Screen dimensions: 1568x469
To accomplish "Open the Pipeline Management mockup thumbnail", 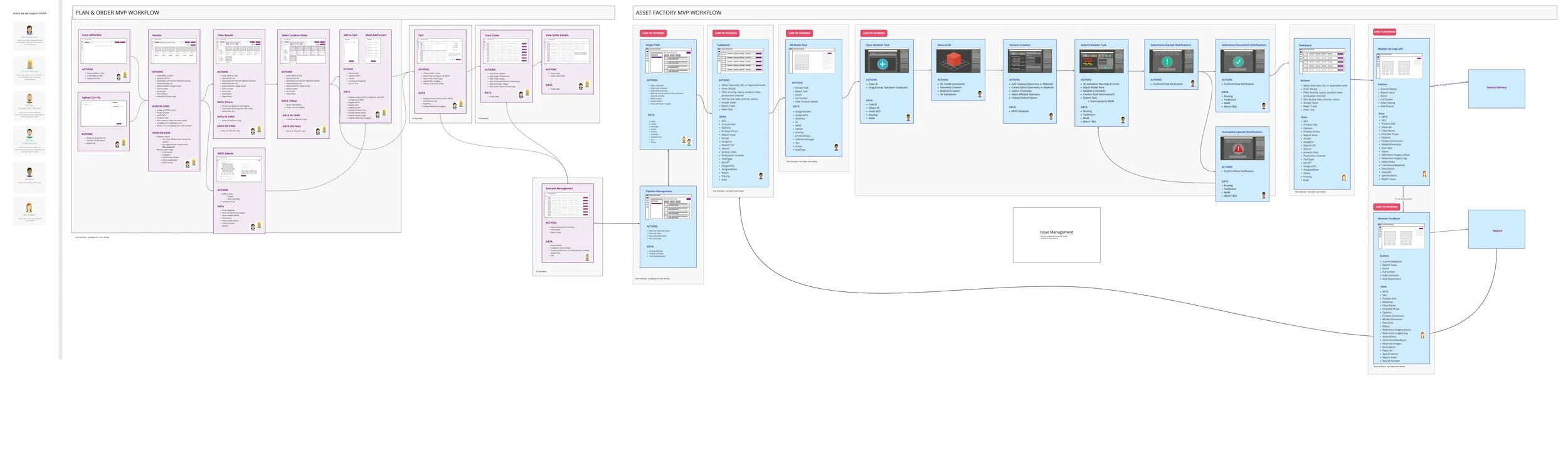I will click(x=669, y=207).
